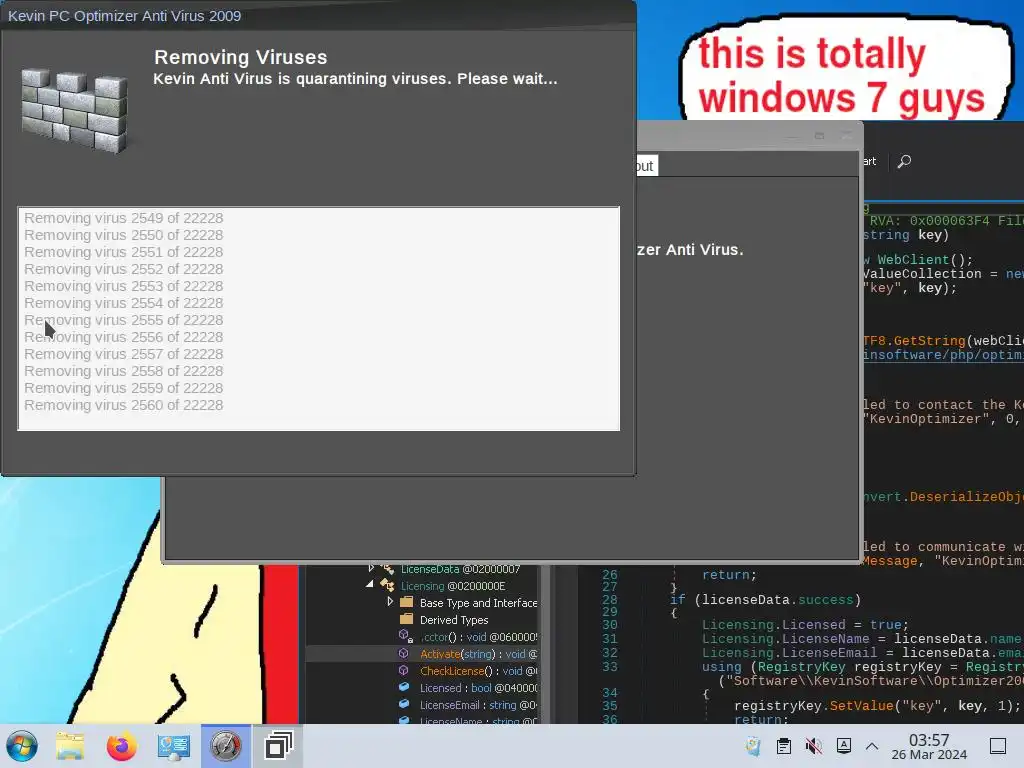Click the Licensed field icon
Image resolution: width=1024 pixels, height=768 pixels.
point(404,687)
